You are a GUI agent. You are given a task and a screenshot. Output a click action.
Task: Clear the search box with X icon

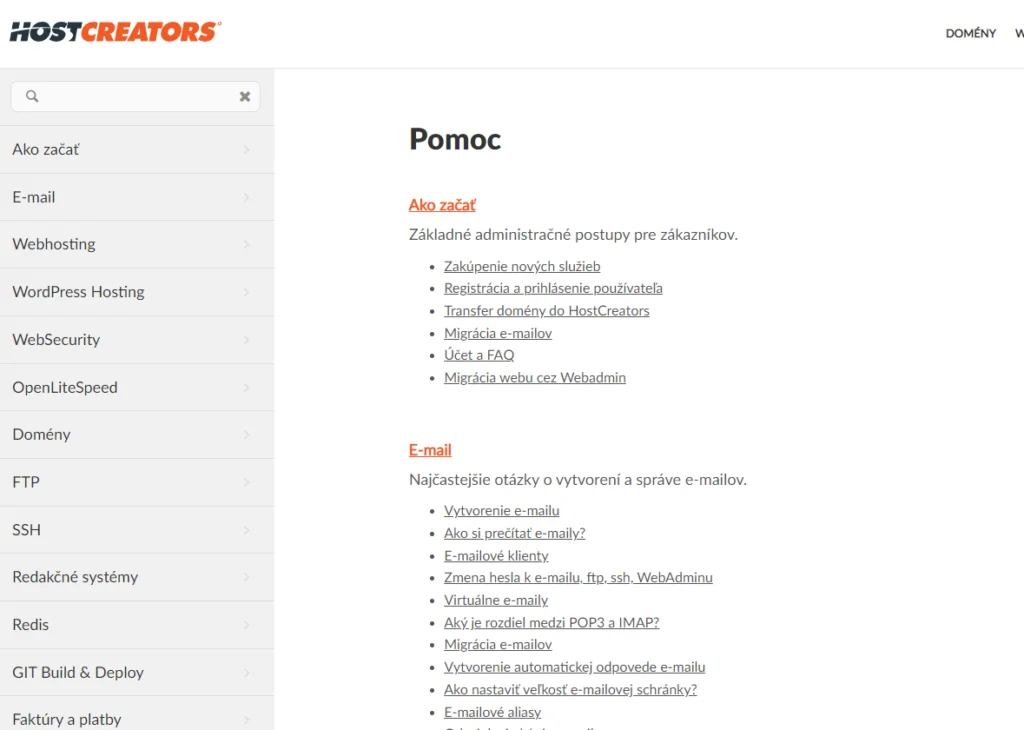pyautogui.click(x=245, y=97)
